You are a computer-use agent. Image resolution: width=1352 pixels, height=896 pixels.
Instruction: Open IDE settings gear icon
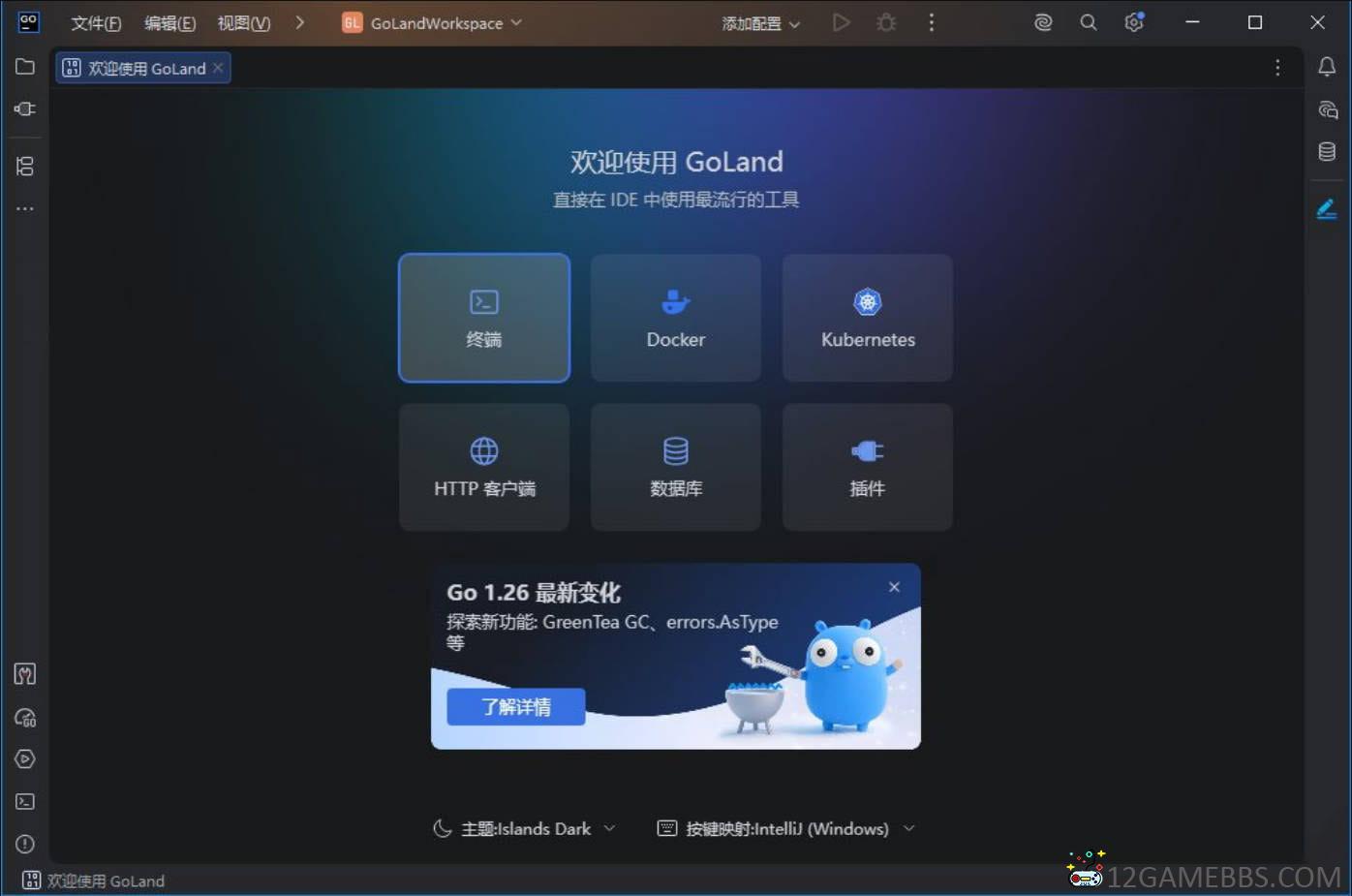click(x=1134, y=21)
